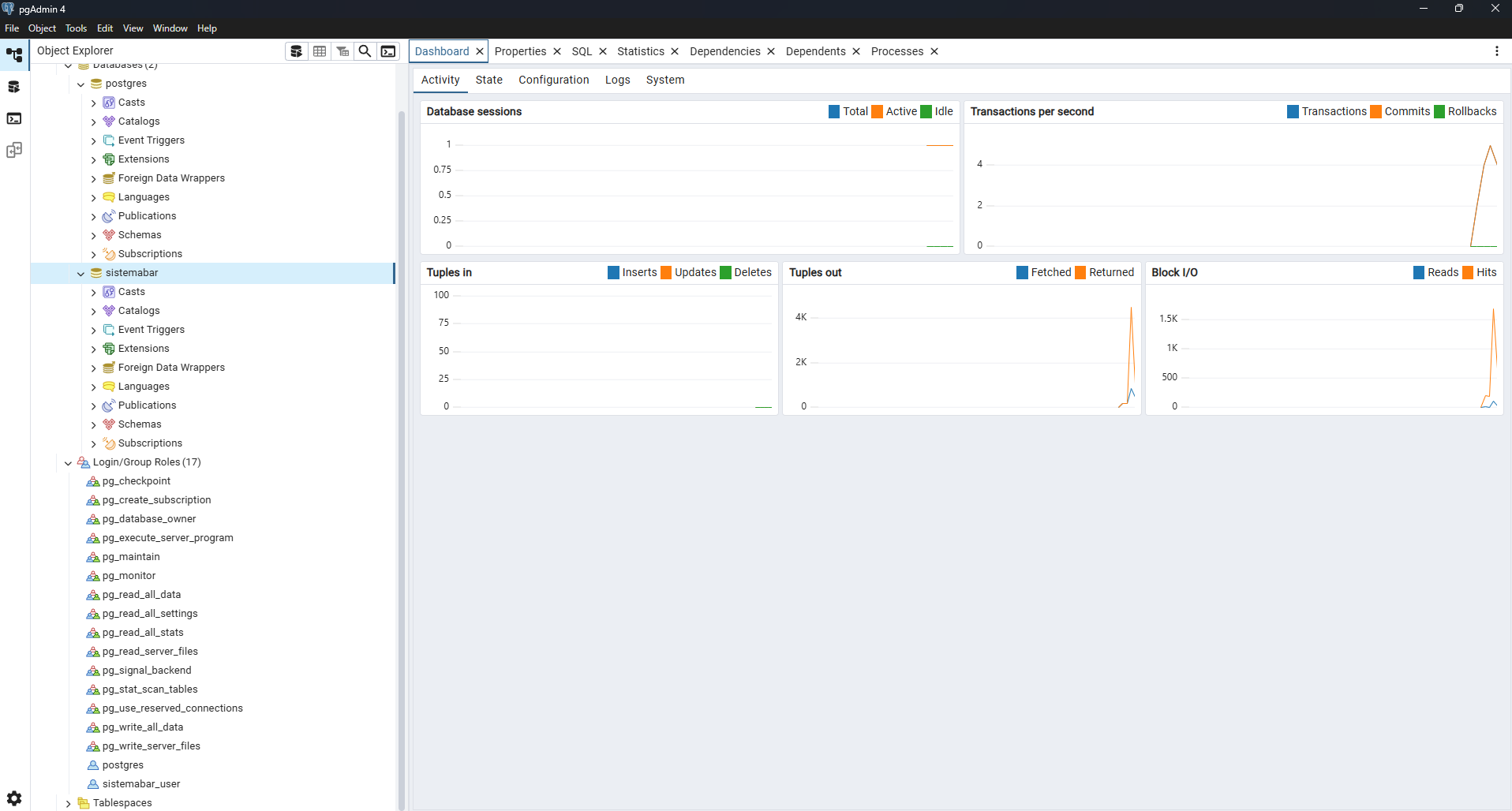The width and height of the screenshot is (1512, 811).
Task: Open the Object menu
Action: [42, 28]
